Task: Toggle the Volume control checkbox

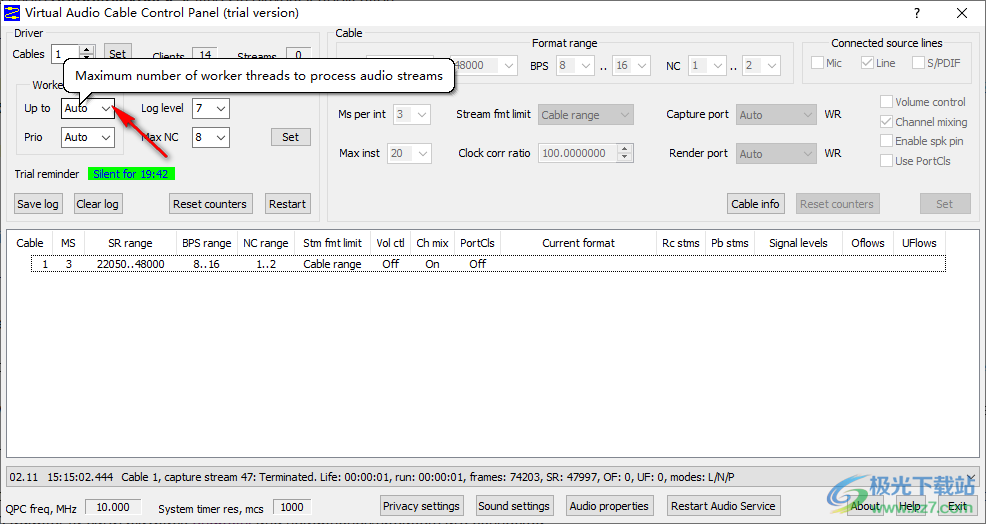Action: click(886, 102)
